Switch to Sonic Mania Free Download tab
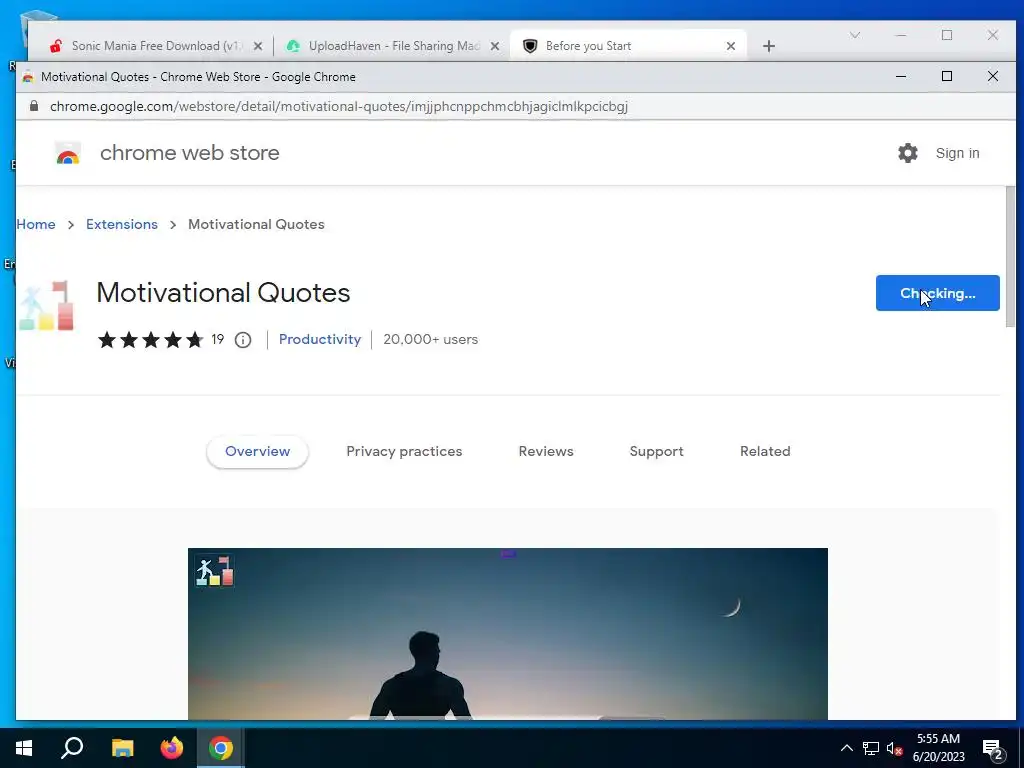This screenshot has width=1024, height=768. point(155,46)
